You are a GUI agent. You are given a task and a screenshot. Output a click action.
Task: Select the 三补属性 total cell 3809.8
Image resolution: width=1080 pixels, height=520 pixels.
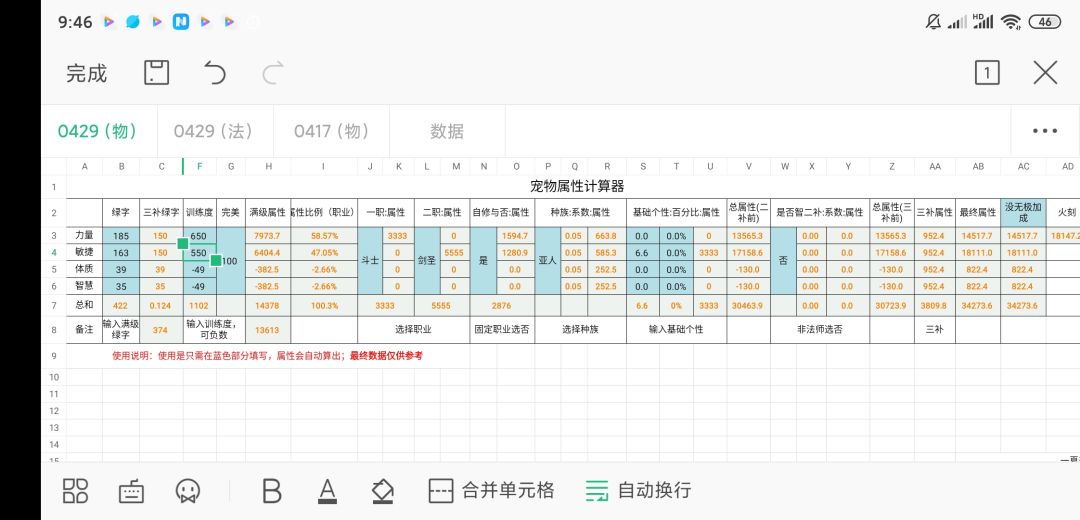coord(934,305)
